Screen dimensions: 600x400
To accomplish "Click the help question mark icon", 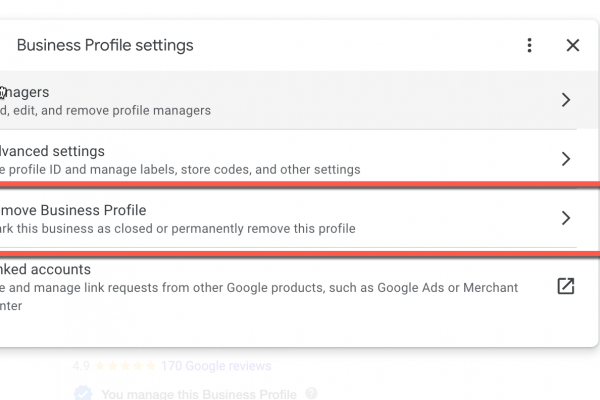I will (311, 394).
